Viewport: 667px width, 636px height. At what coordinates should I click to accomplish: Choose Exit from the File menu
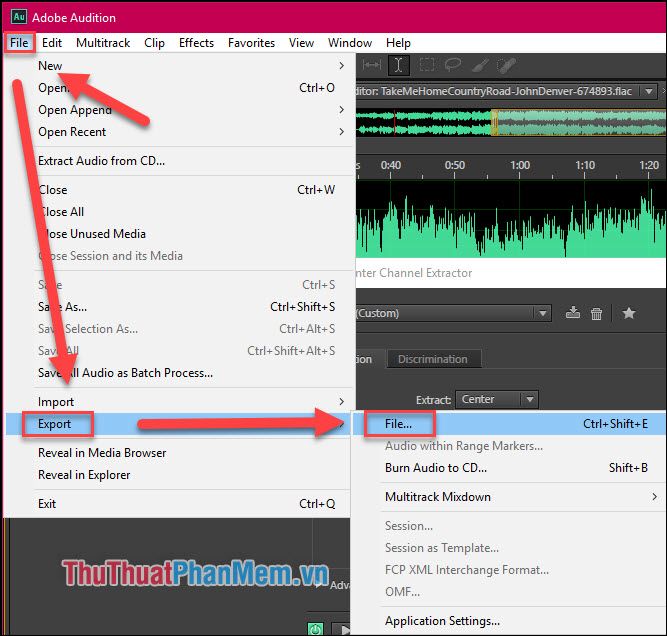180,504
